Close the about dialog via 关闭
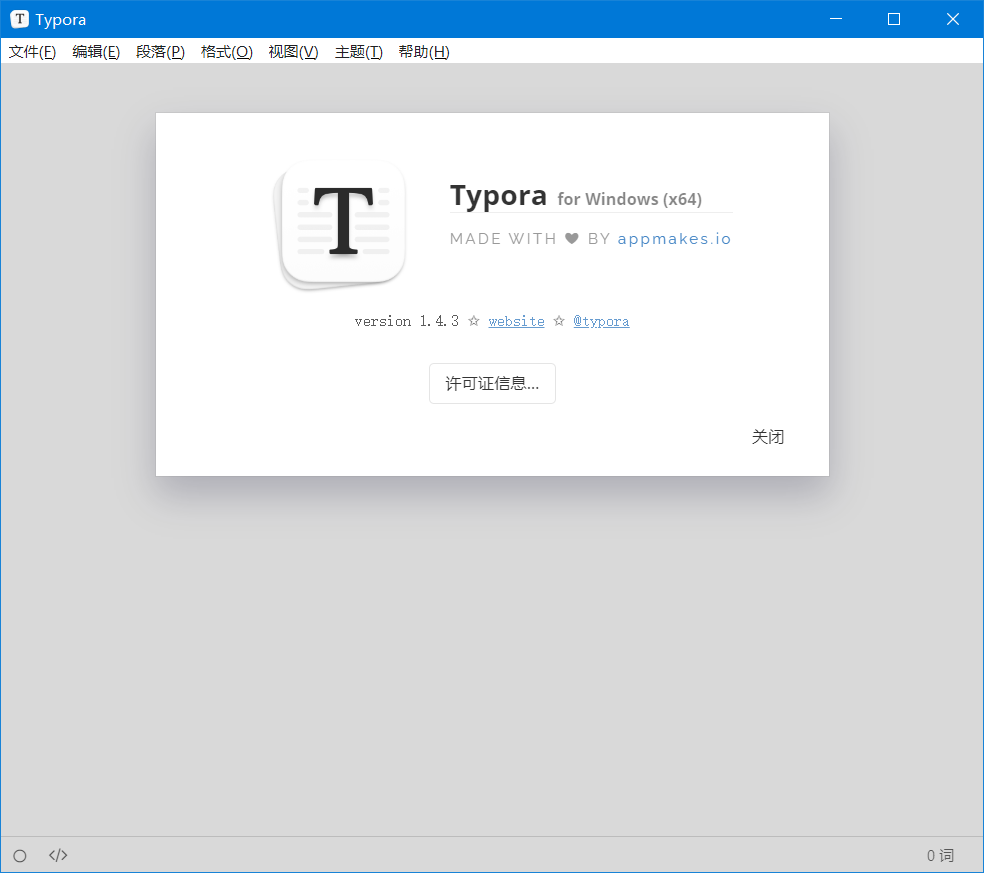This screenshot has height=873, width=984. pos(767,437)
